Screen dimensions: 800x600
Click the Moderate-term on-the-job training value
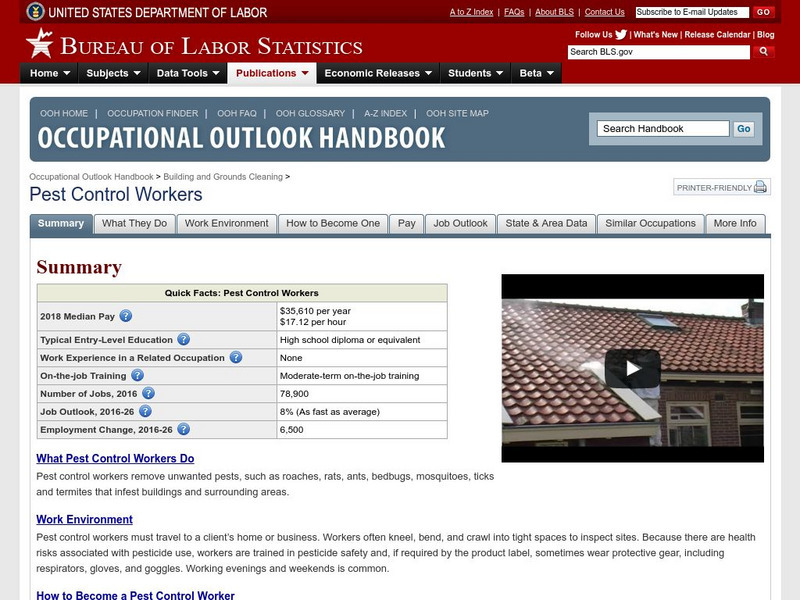(349, 376)
